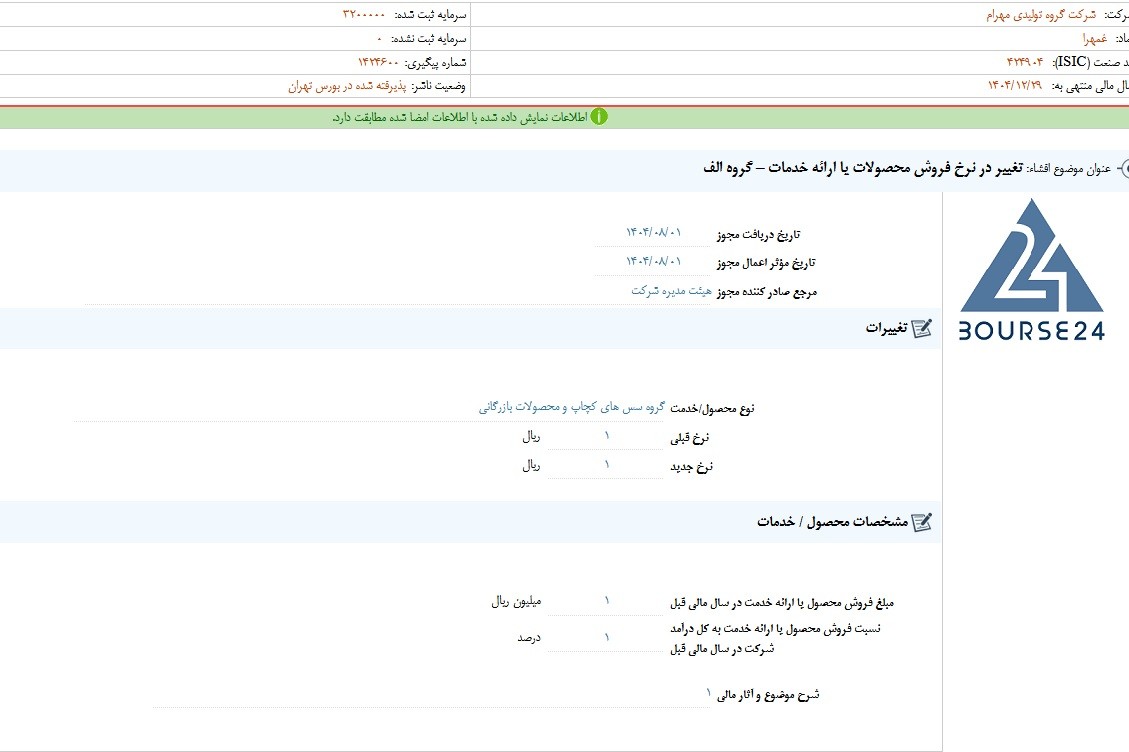Click the green signed-information match notice text
Image resolution: width=1129 pixels, height=752 pixels.
coord(460,117)
